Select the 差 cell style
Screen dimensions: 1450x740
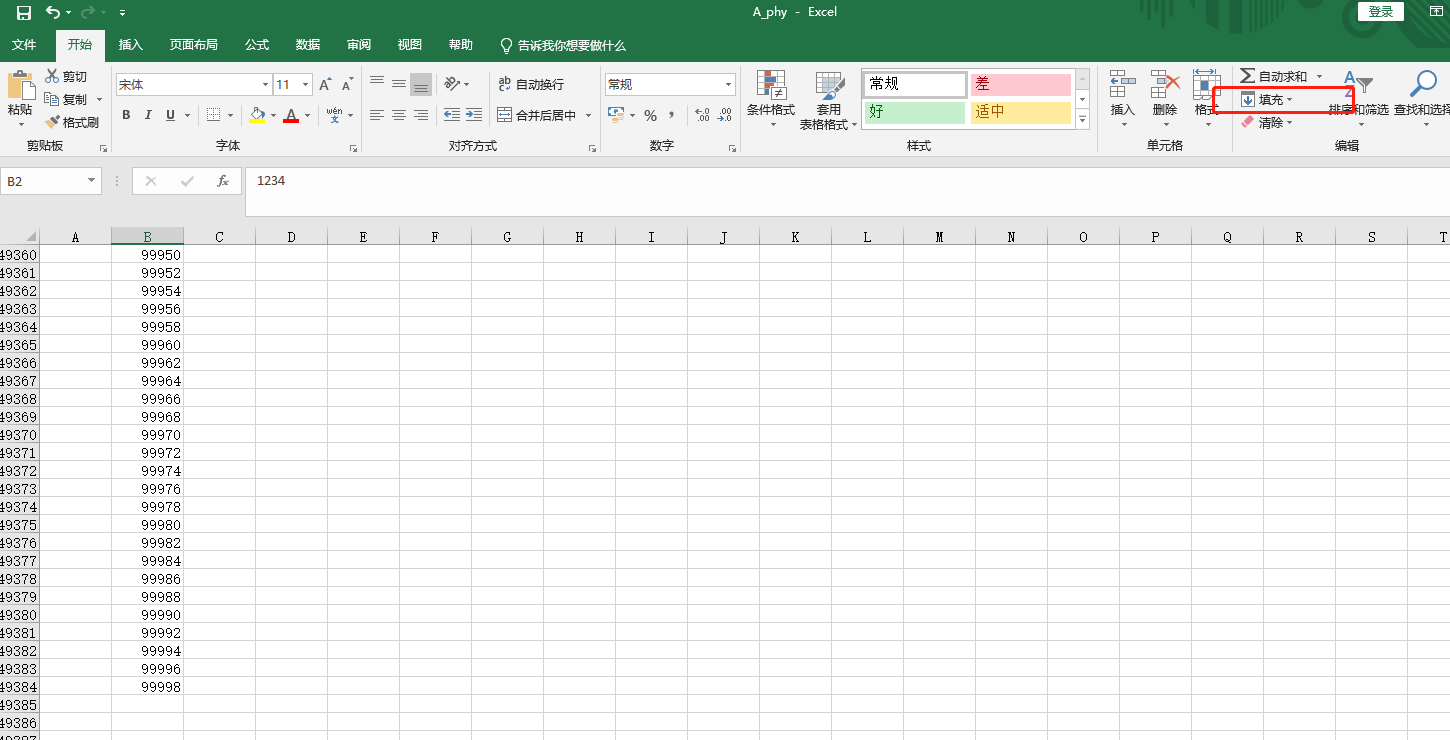(x=1021, y=85)
